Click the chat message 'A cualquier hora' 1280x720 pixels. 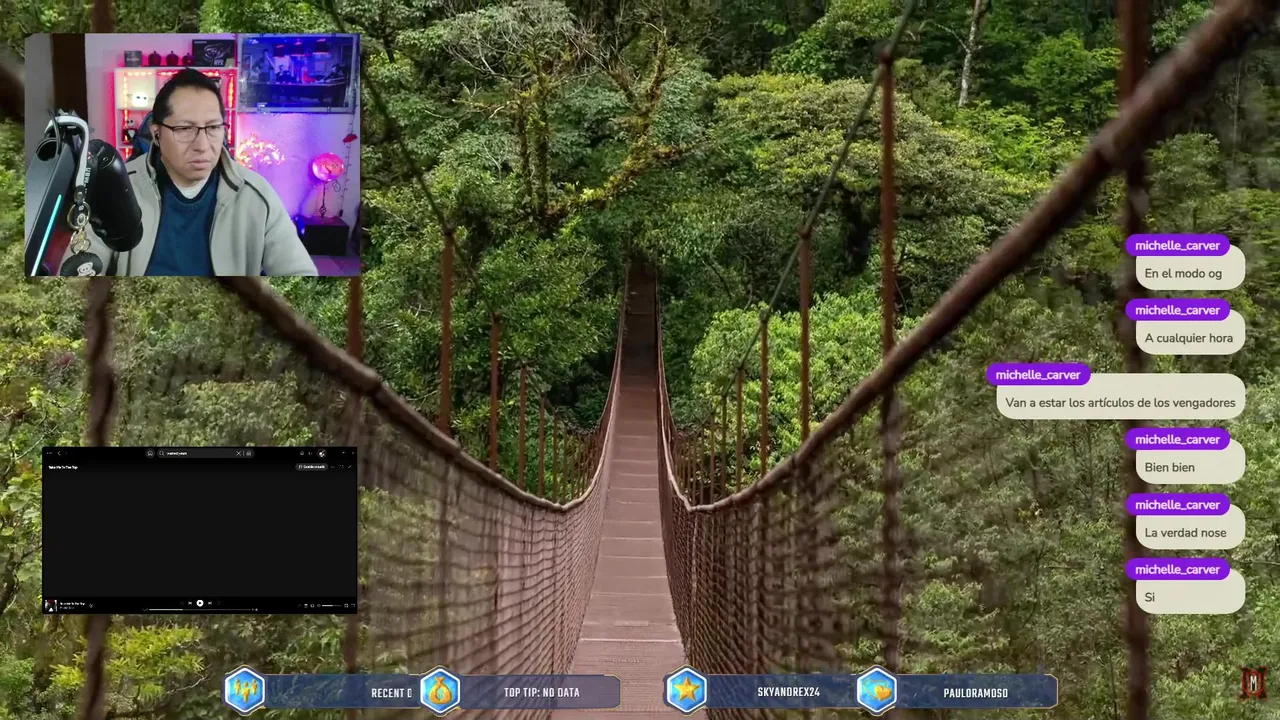pos(1188,338)
